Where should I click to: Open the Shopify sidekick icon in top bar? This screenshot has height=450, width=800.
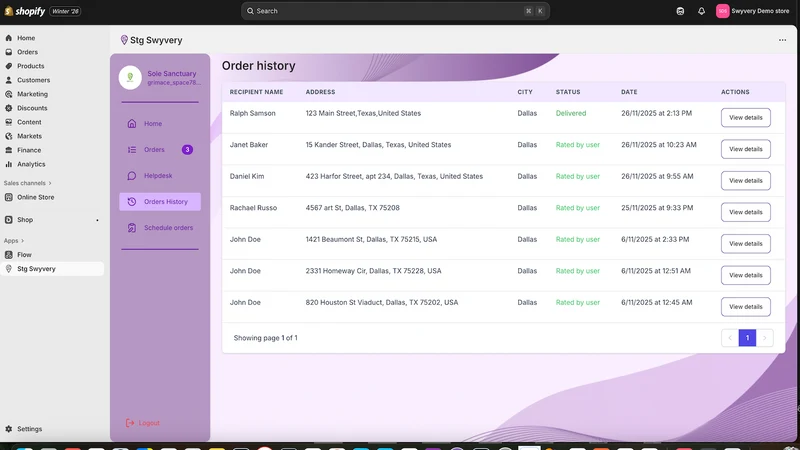click(680, 11)
